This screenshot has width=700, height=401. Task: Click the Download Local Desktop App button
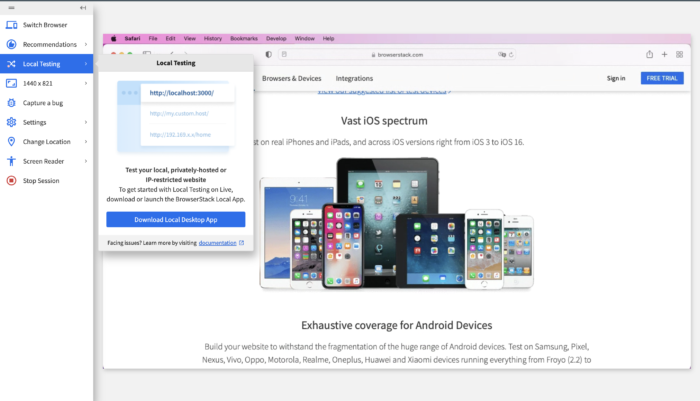175,219
